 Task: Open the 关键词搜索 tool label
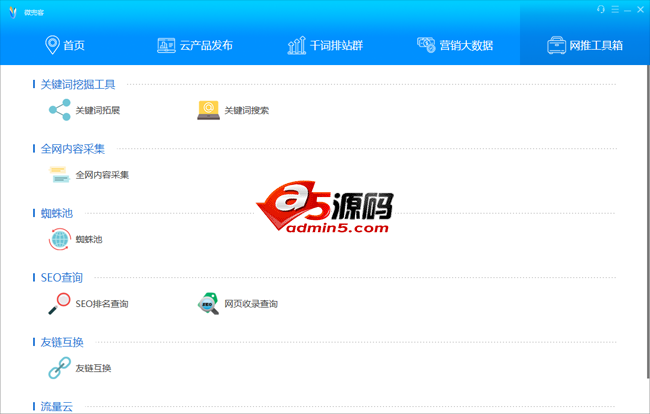tap(247, 110)
